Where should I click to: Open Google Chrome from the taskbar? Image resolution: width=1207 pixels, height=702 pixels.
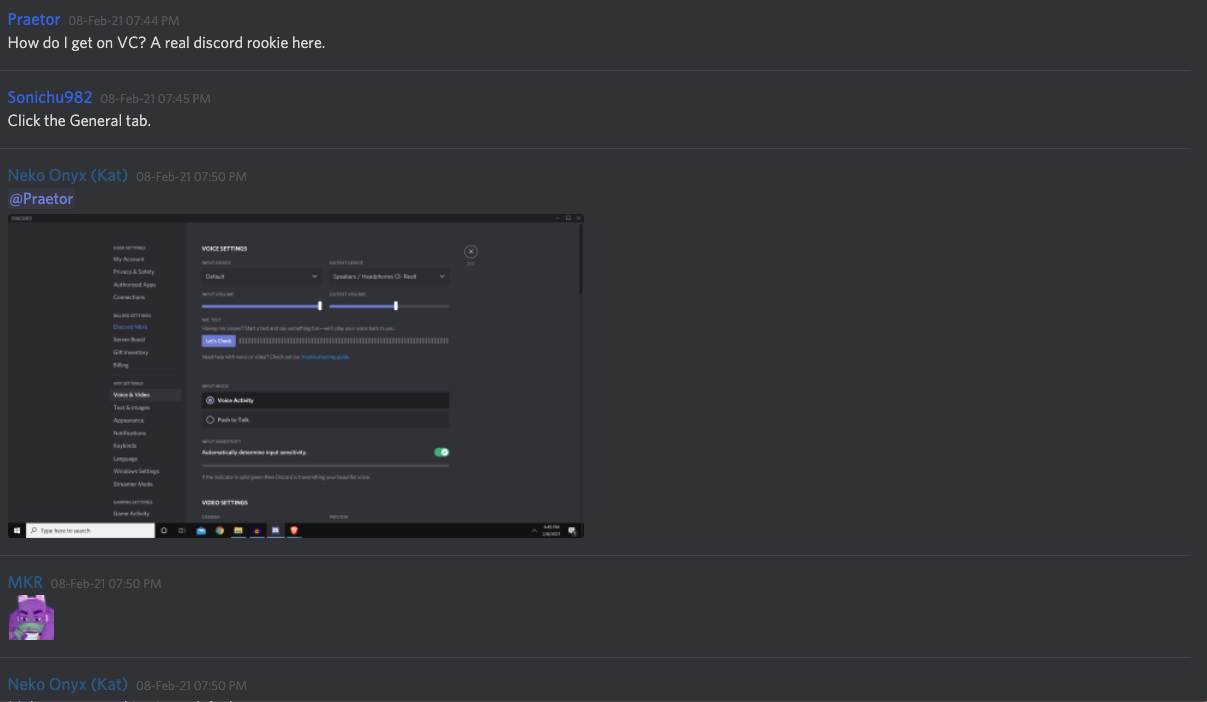[219, 530]
